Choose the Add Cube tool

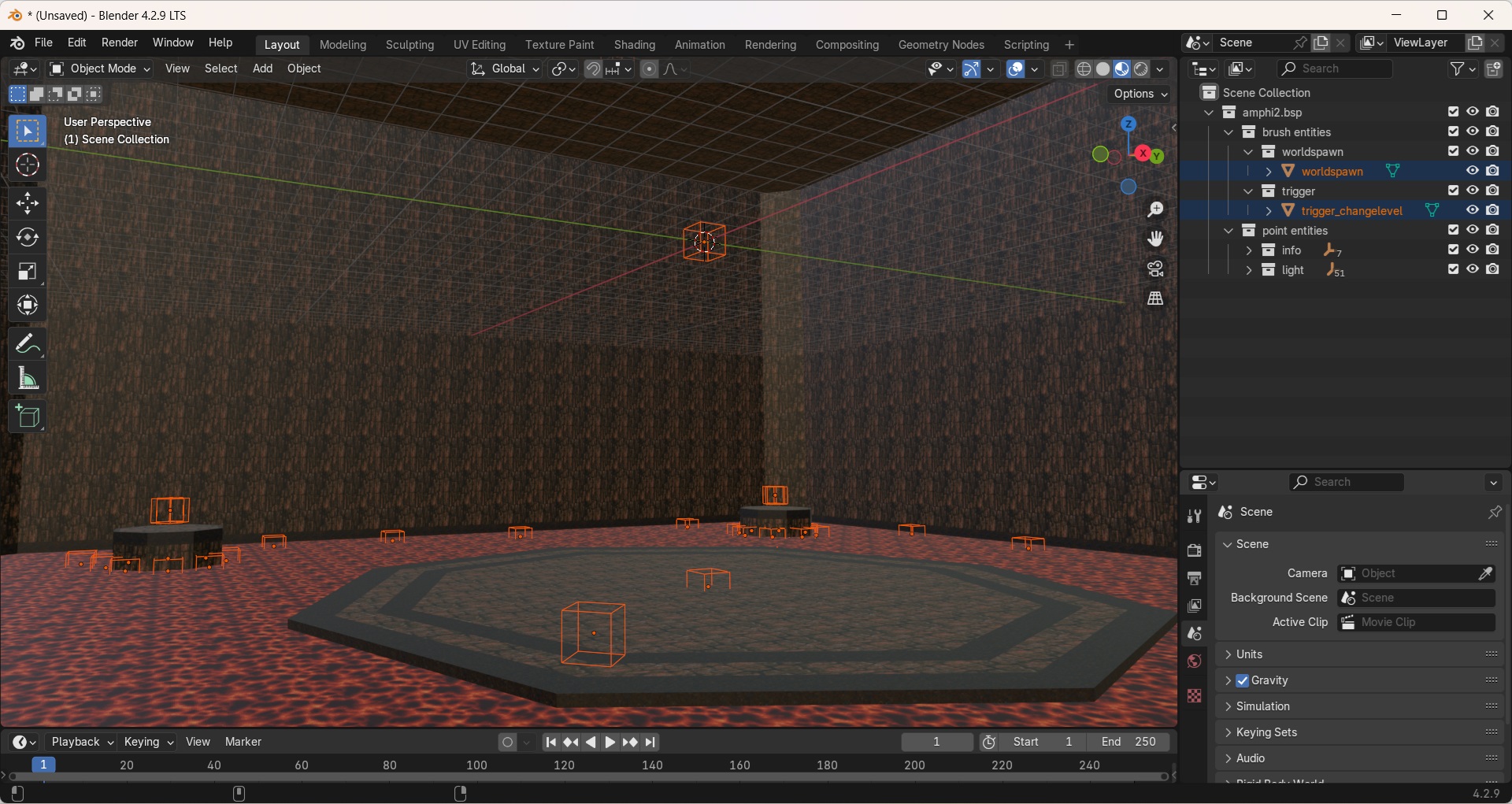(28, 417)
